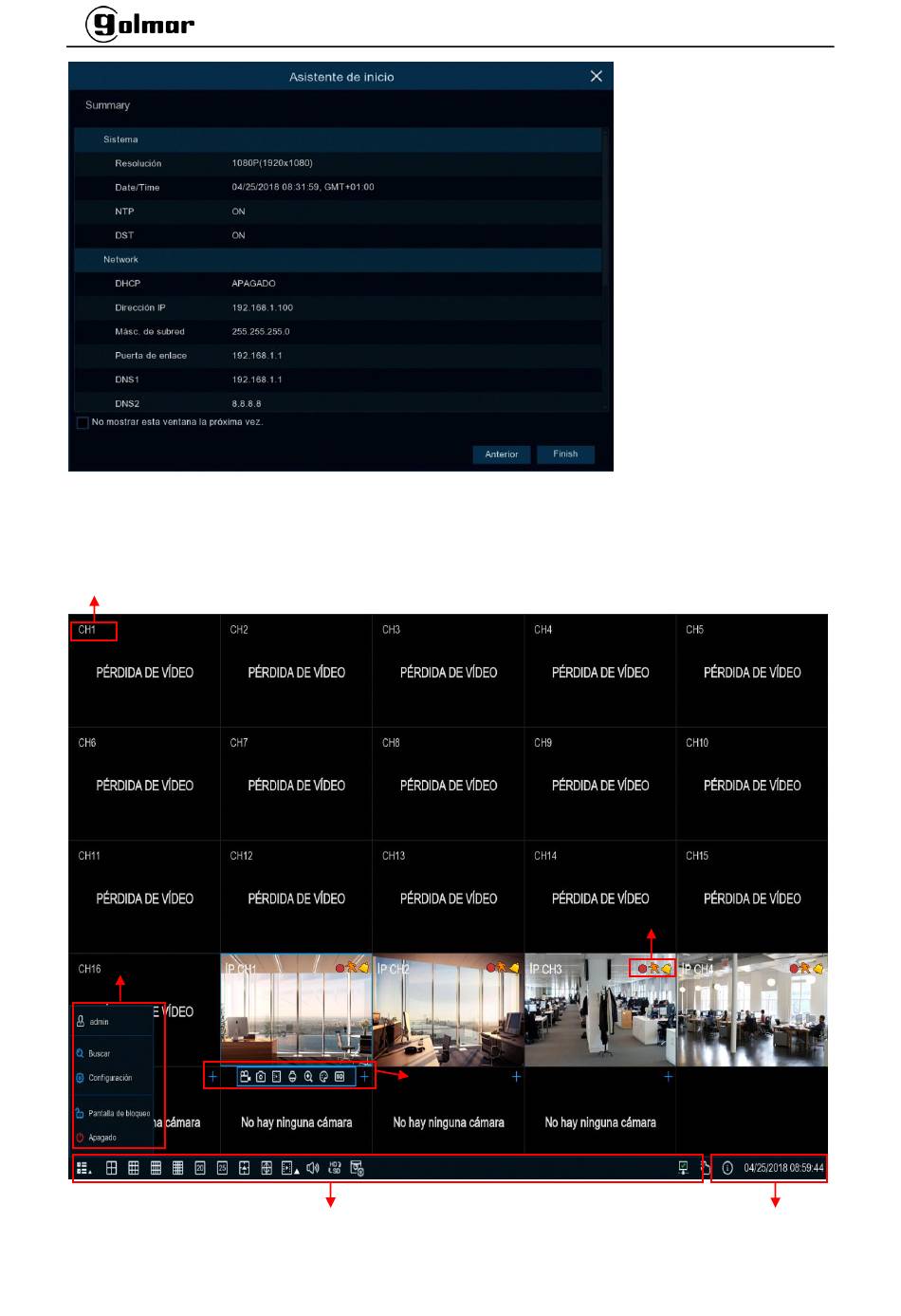Click the Resolución value 1080P(1920x1080)
901x1316 pixels.
(x=272, y=163)
